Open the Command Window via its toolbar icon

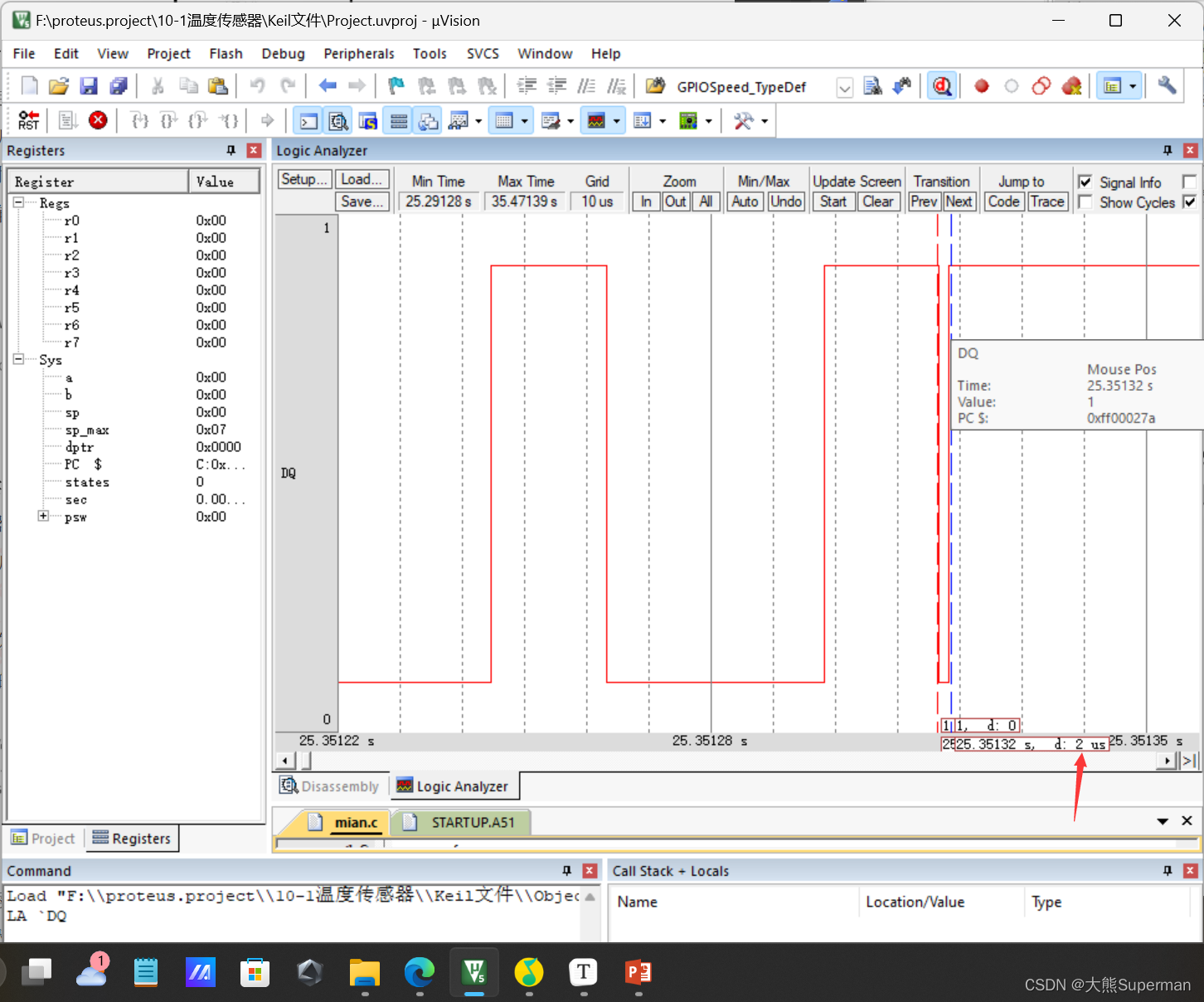[308, 120]
